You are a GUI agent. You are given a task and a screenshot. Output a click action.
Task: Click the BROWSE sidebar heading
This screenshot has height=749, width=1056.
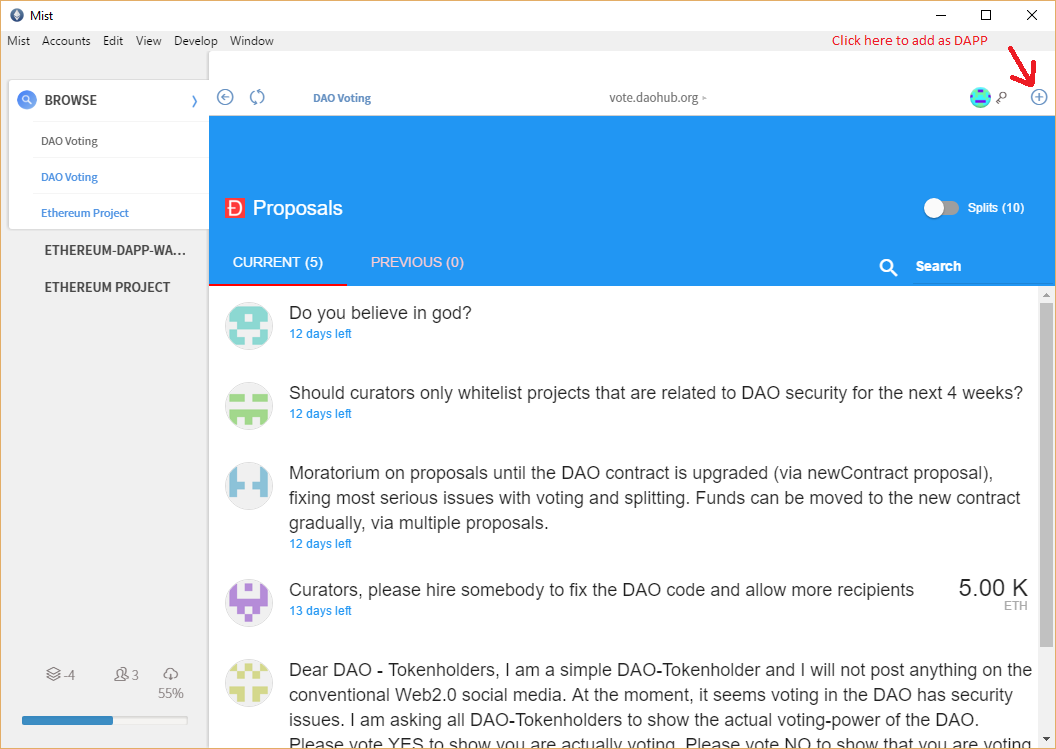(71, 100)
